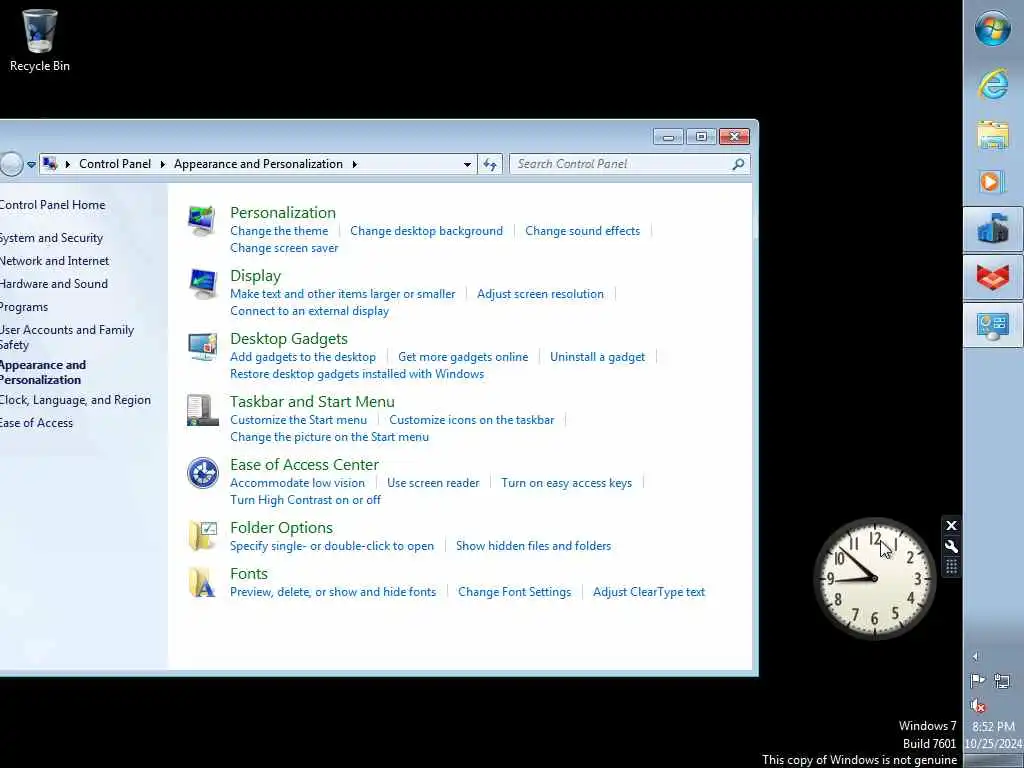This screenshot has height=768, width=1024.
Task: Click the analog clock gadget face
Action: 874,578
